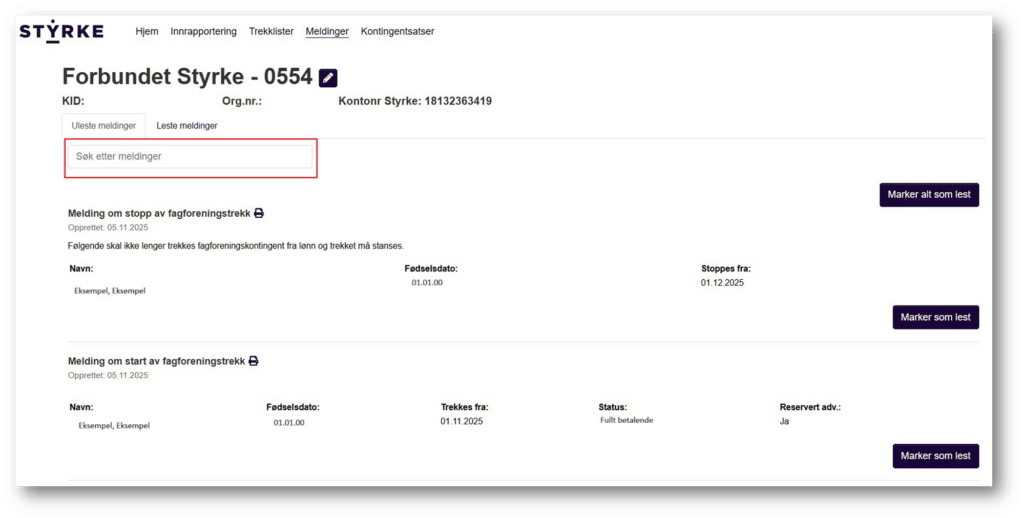Edit union details with pencil icon
The image size is (1024, 518).
tap(328, 78)
